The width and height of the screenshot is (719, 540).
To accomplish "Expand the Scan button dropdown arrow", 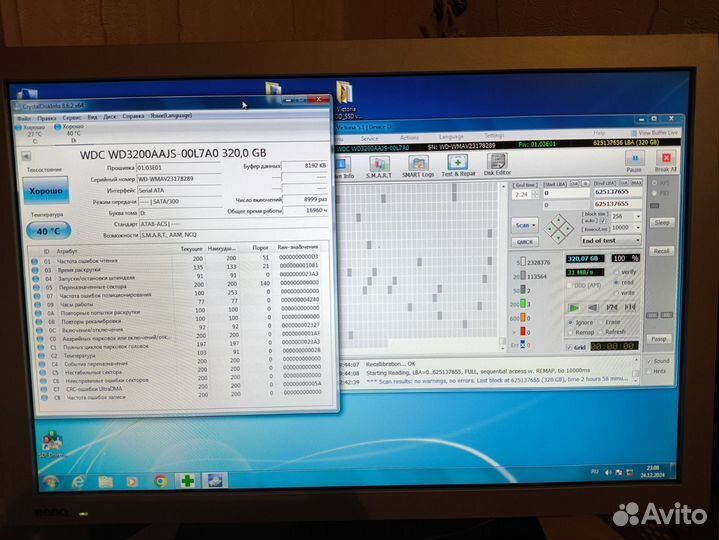I will click(535, 226).
